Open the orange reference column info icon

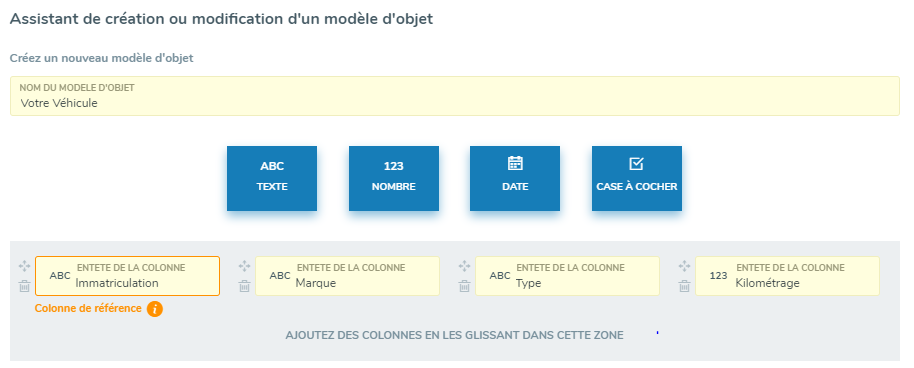(154, 309)
